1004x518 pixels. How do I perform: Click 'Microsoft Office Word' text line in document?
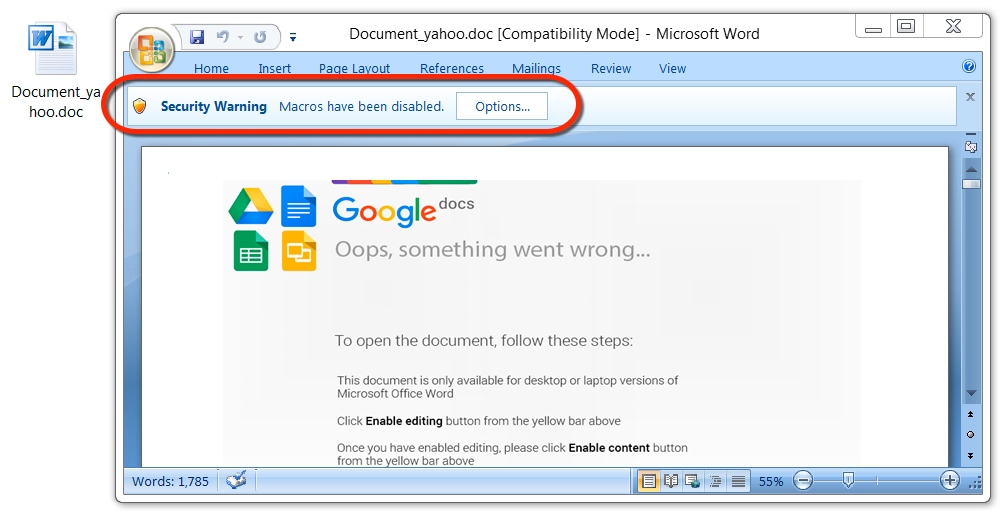click(395, 394)
